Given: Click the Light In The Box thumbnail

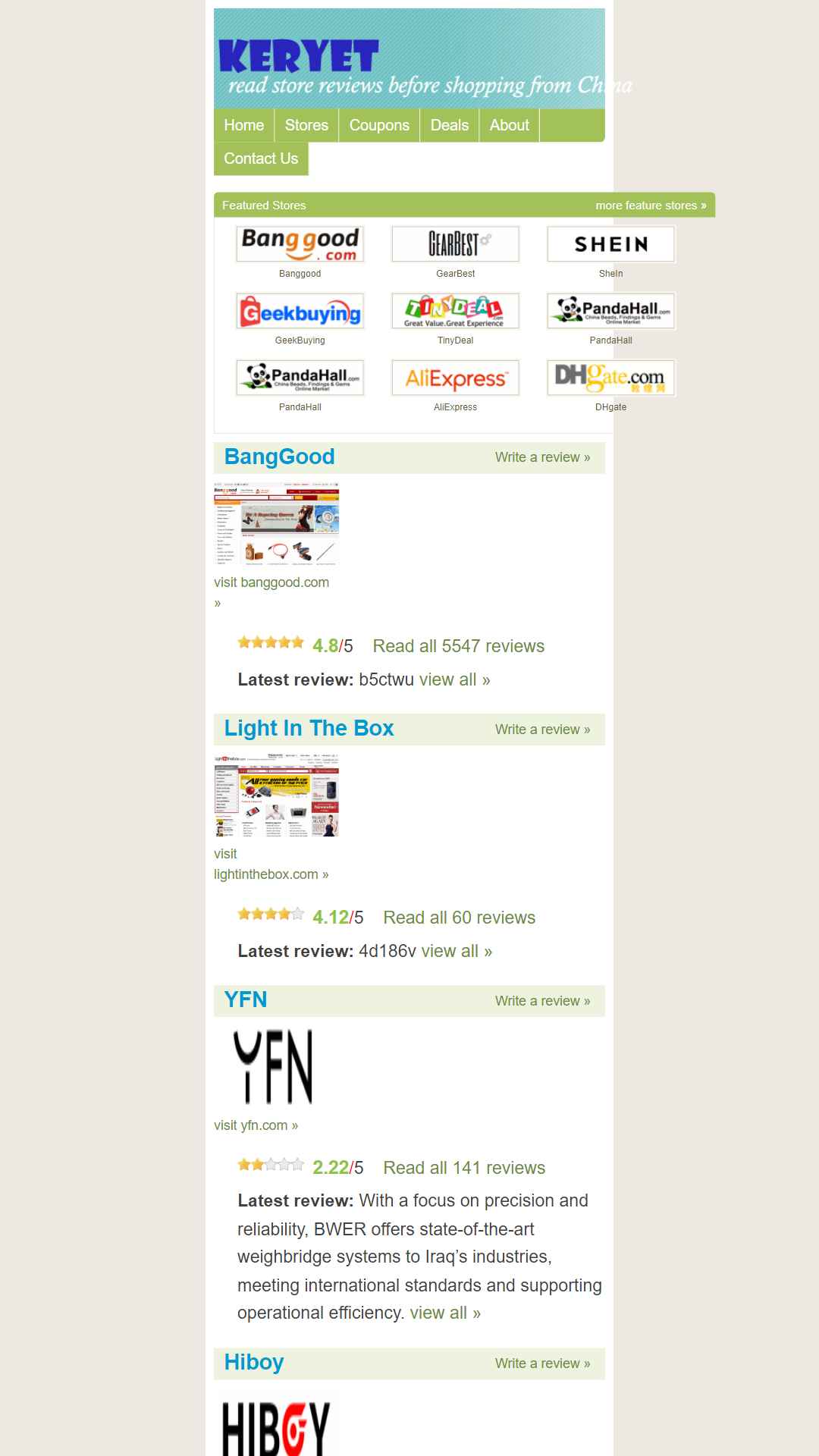Looking at the screenshot, I should [276, 795].
